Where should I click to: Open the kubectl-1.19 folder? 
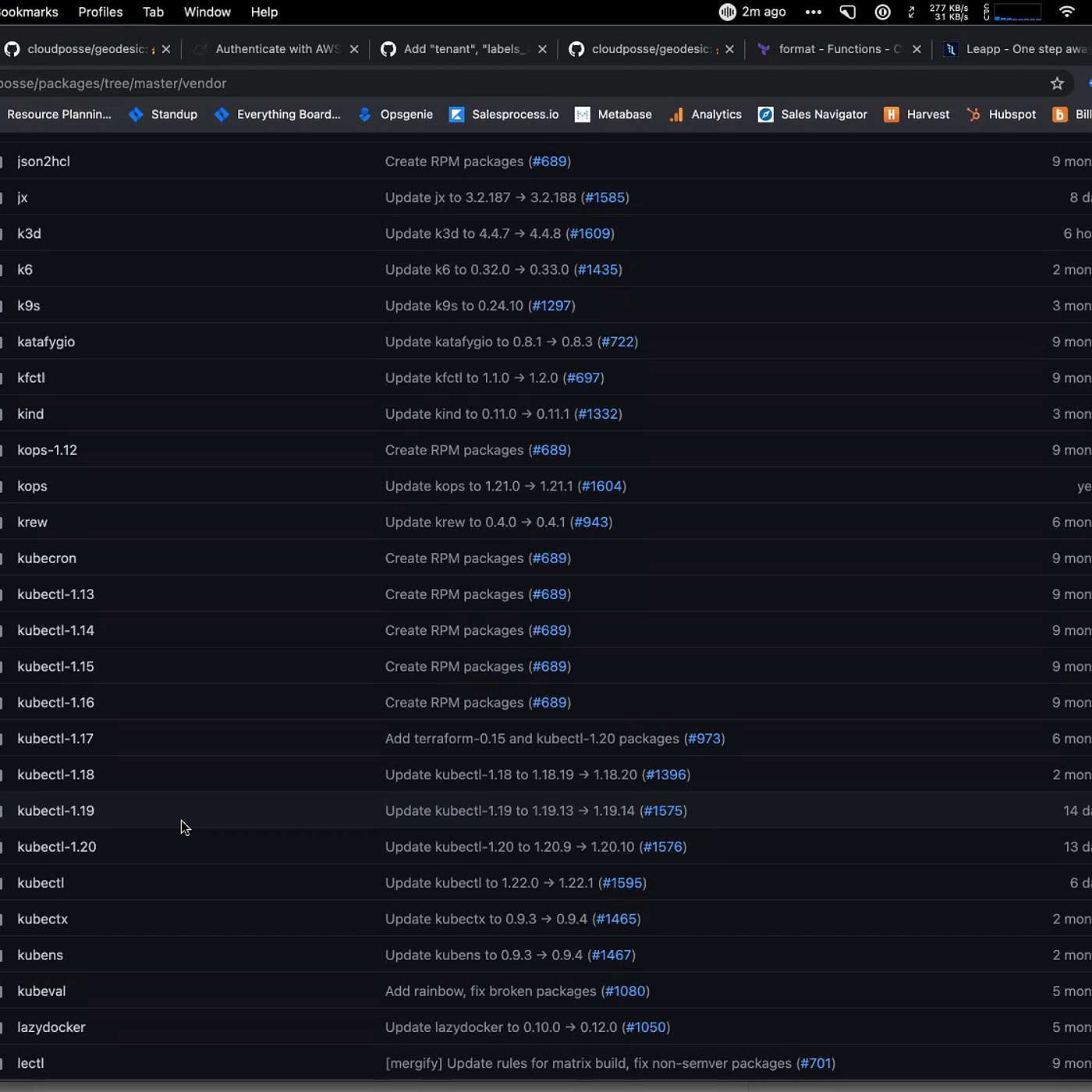point(55,810)
